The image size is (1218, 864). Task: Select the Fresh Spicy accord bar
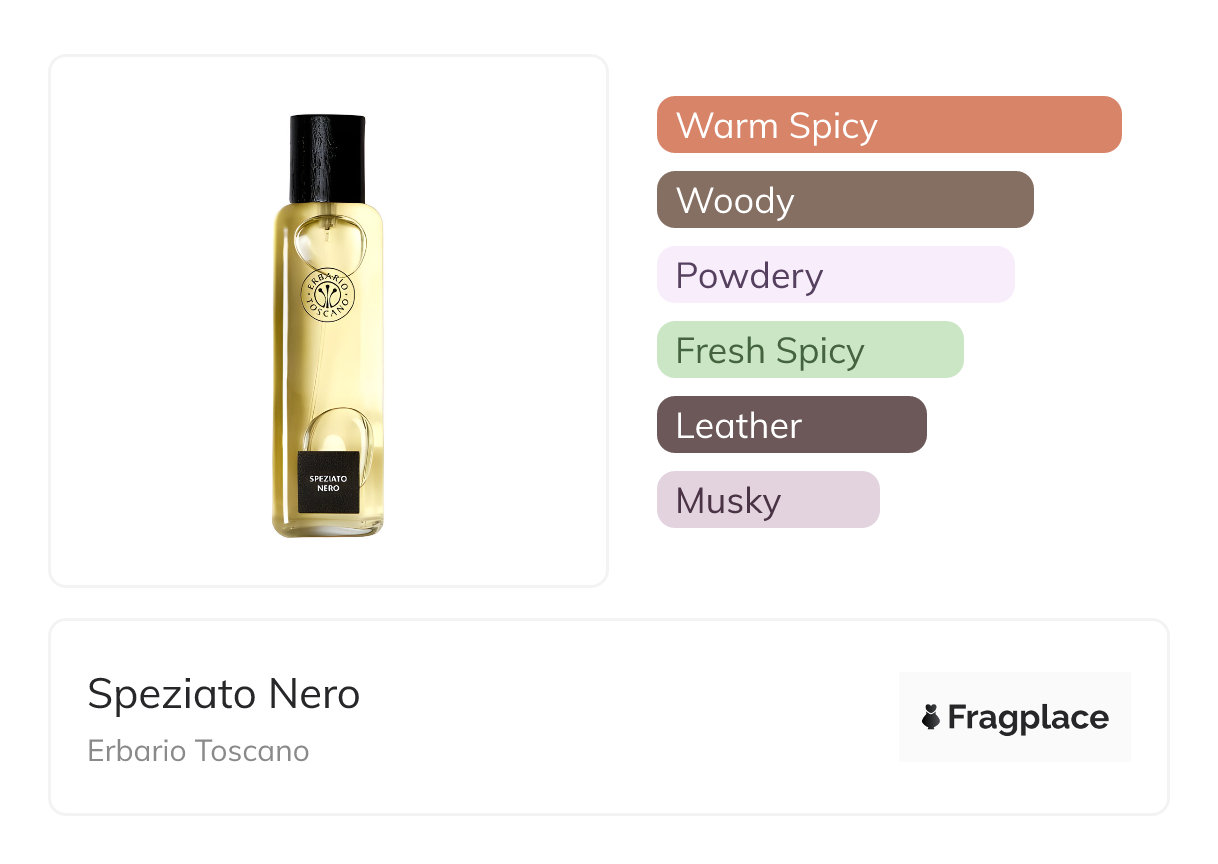tap(809, 350)
